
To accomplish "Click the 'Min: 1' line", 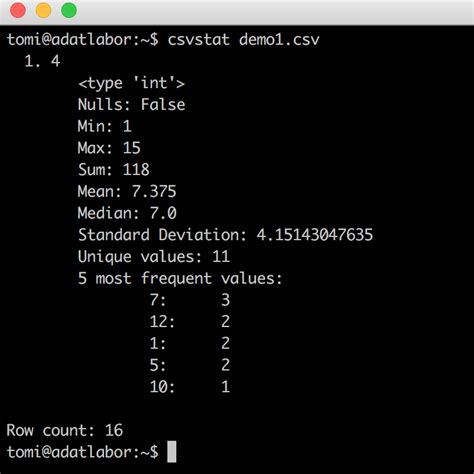I will (x=105, y=126).
